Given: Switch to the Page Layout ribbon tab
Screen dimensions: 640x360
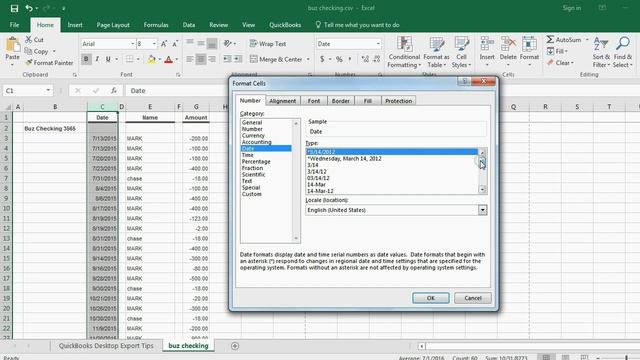Looking at the screenshot, I should [x=113, y=25].
